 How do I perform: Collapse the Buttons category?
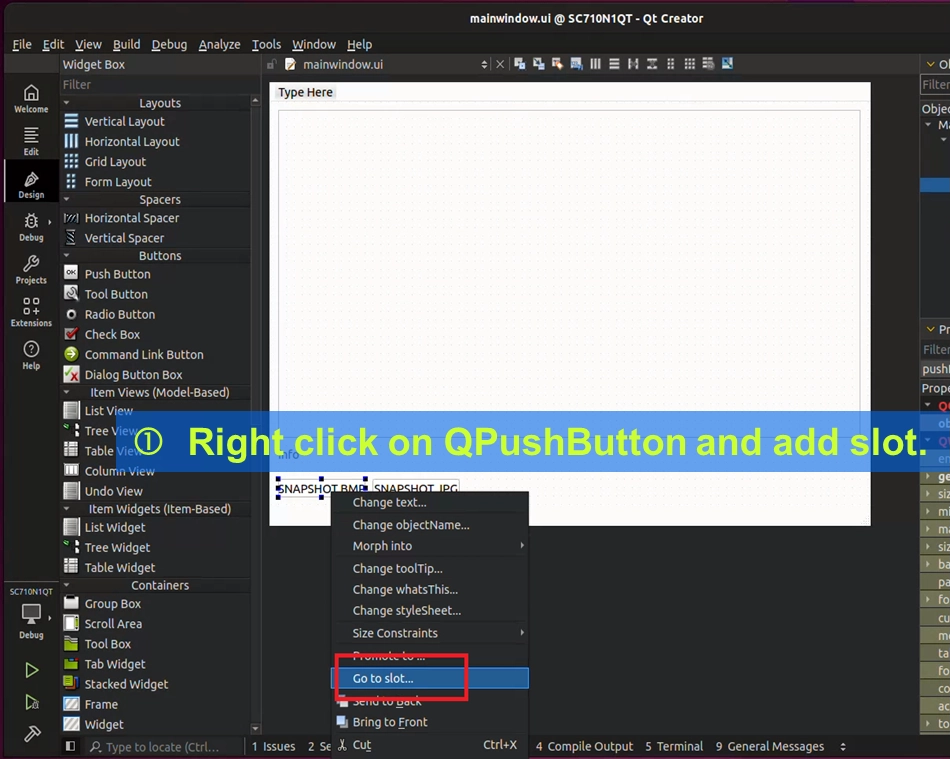(x=67, y=256)
